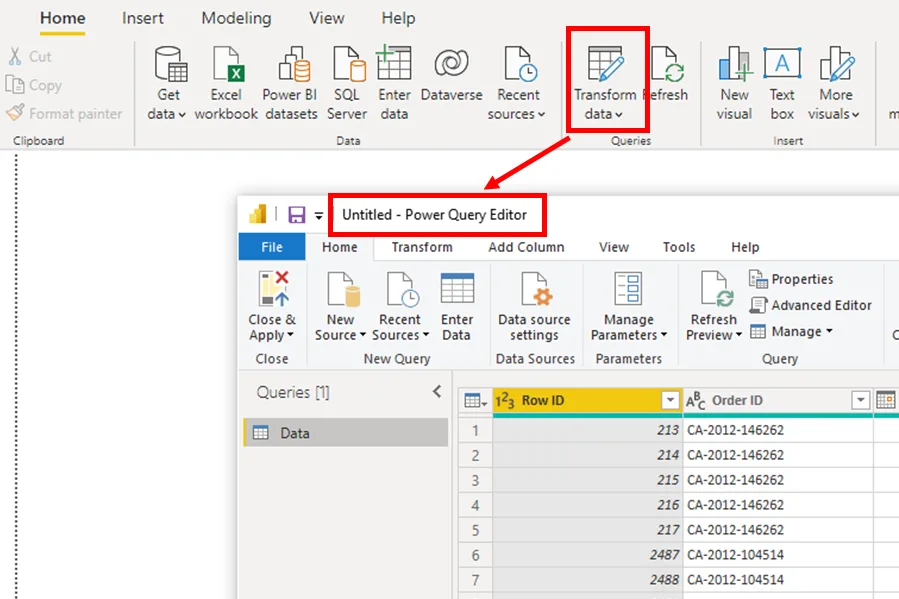Insert a New visual chart icon

coord(735,64)
